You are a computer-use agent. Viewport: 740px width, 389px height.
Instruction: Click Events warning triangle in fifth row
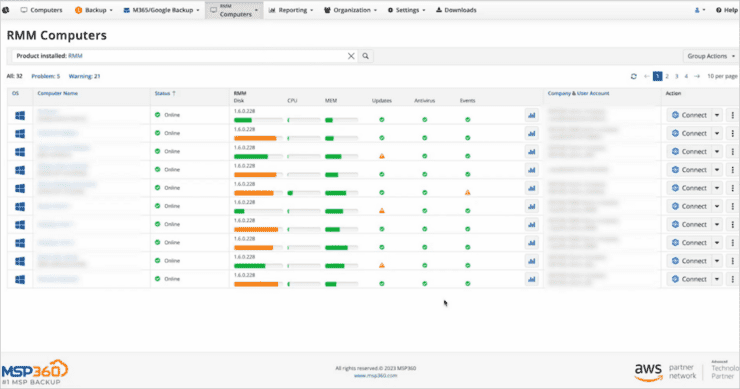467,193
